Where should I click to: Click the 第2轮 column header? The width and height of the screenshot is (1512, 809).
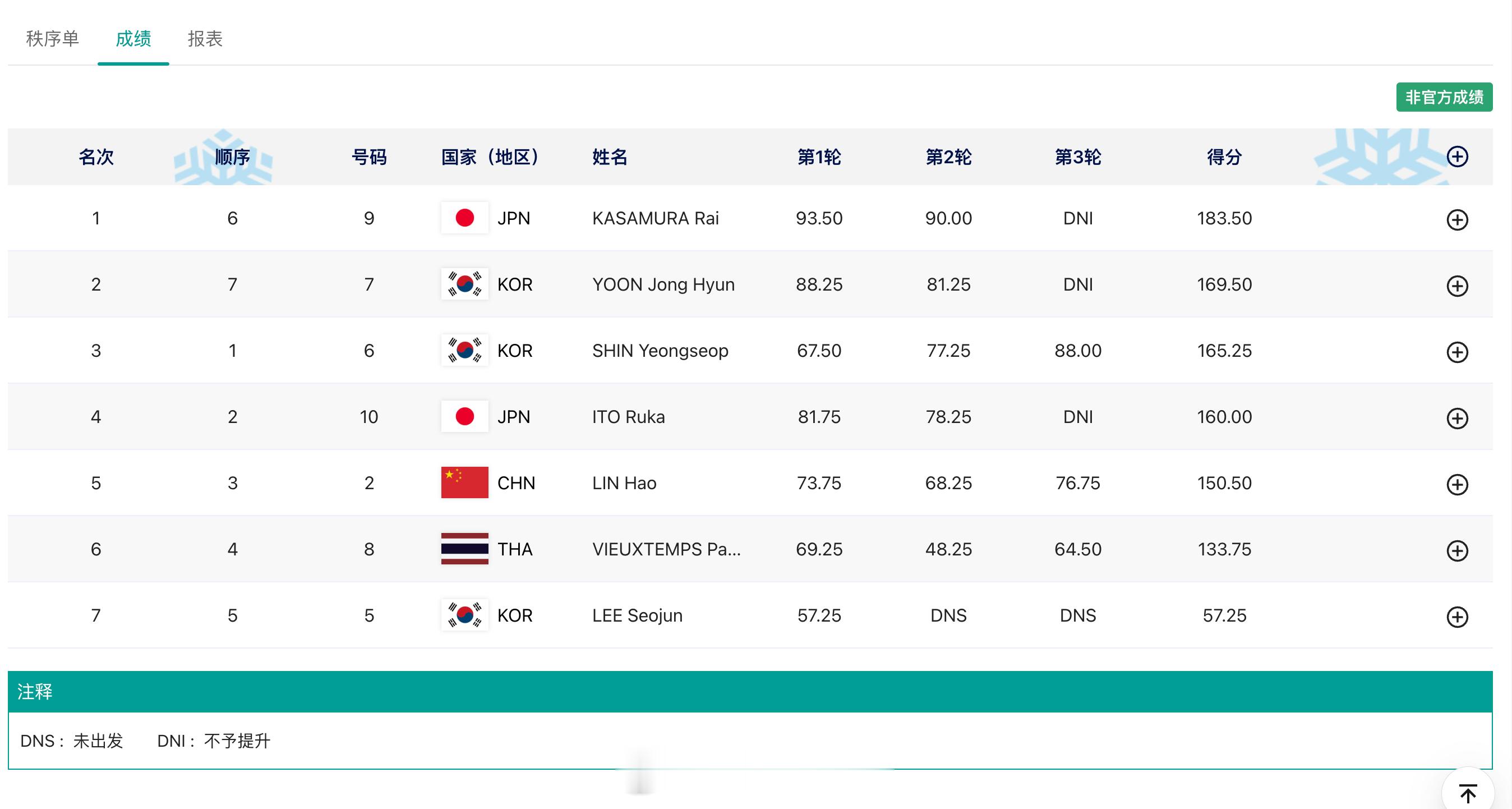point(948,157)
